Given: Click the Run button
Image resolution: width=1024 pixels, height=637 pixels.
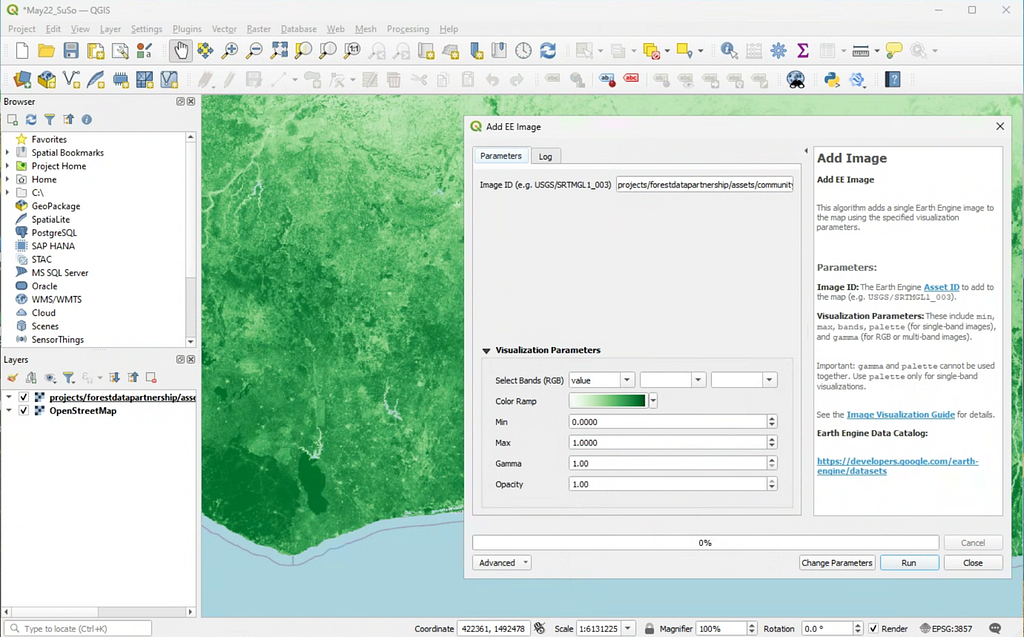Looking at the screenshot, I should coord(909,563).
